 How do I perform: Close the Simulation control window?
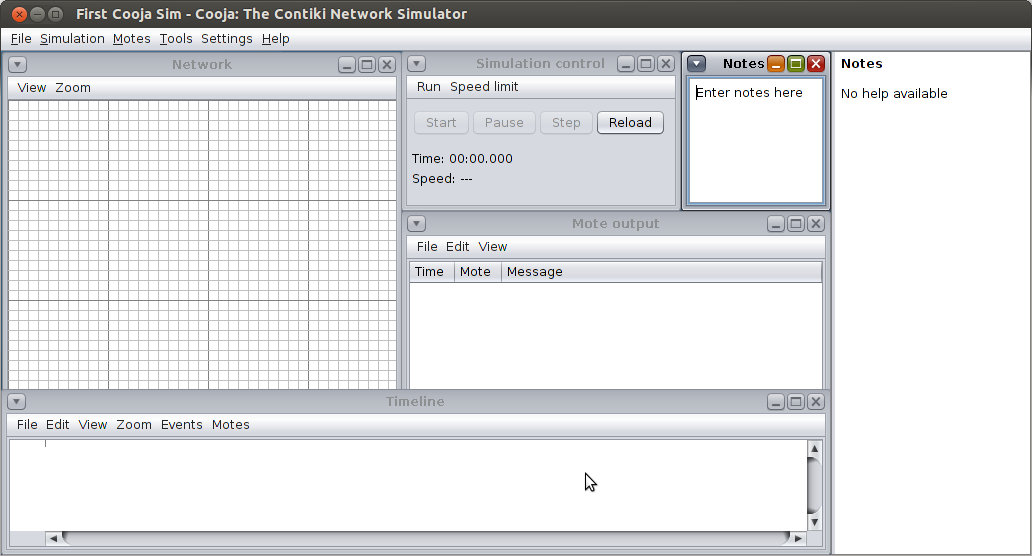tap(666, 64)
